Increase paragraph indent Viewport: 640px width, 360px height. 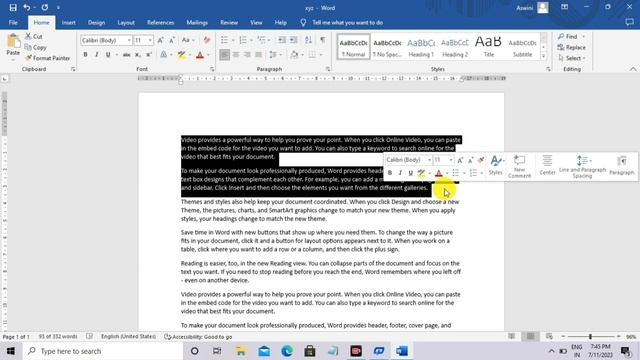[293, 40]
